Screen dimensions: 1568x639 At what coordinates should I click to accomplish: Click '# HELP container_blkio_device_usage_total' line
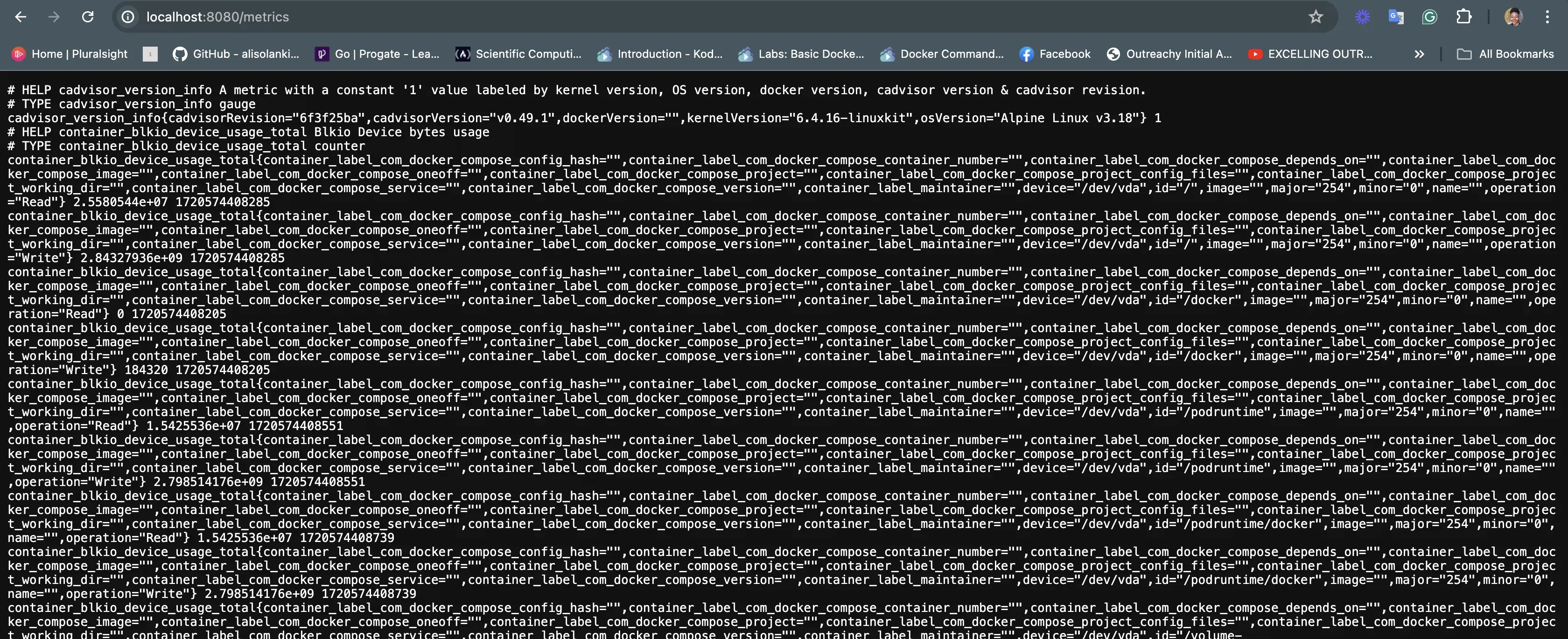(x=248, y=132)
